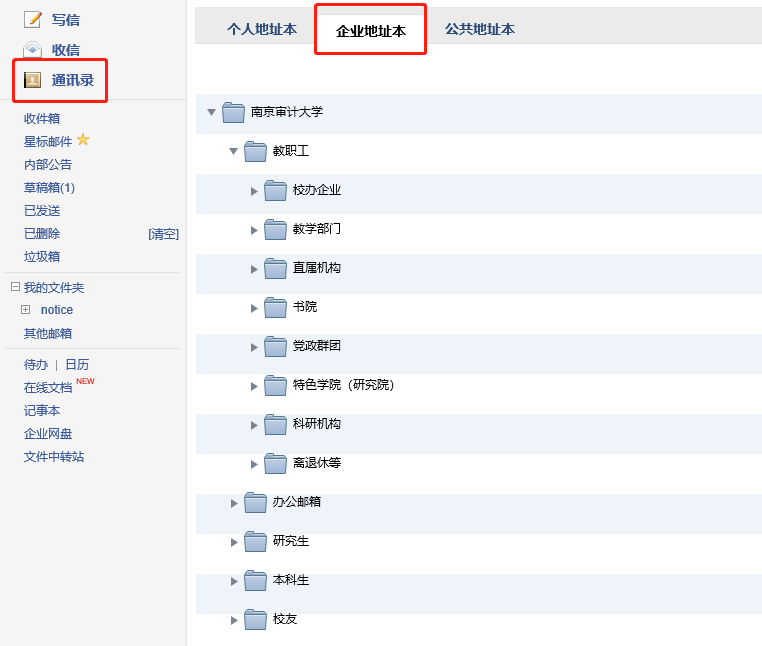Open 文件中转站 file transfer station
This screenshot has width=762, height=646.
[54, 457]
